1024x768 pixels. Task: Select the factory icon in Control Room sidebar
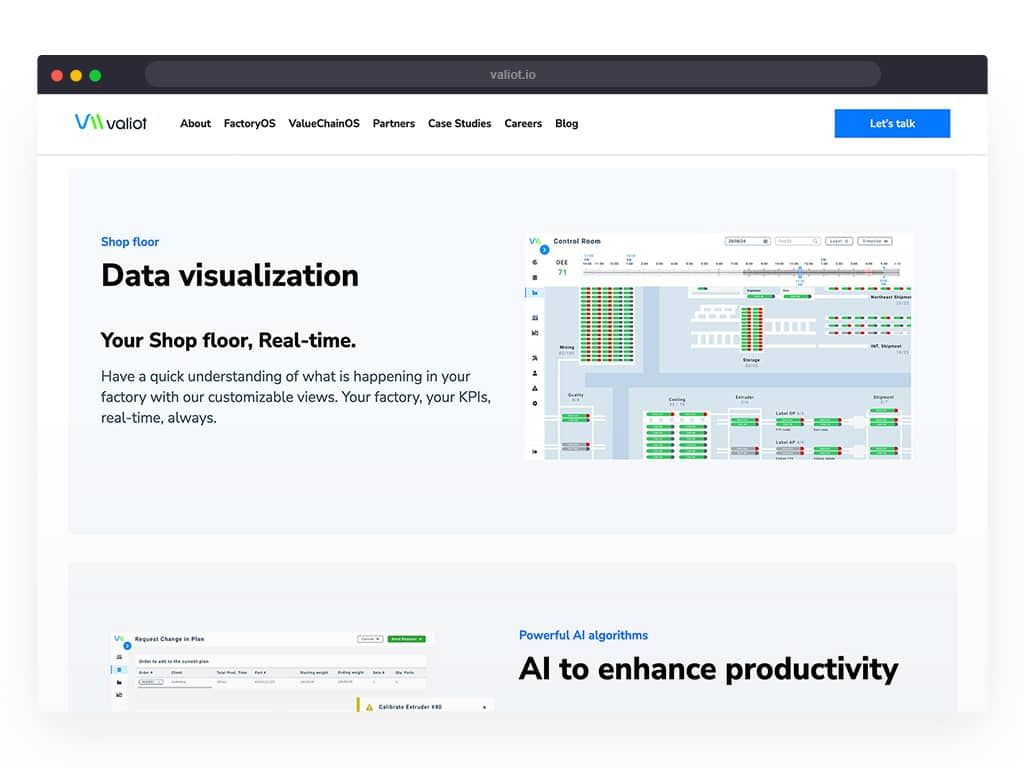click(535, 293)
